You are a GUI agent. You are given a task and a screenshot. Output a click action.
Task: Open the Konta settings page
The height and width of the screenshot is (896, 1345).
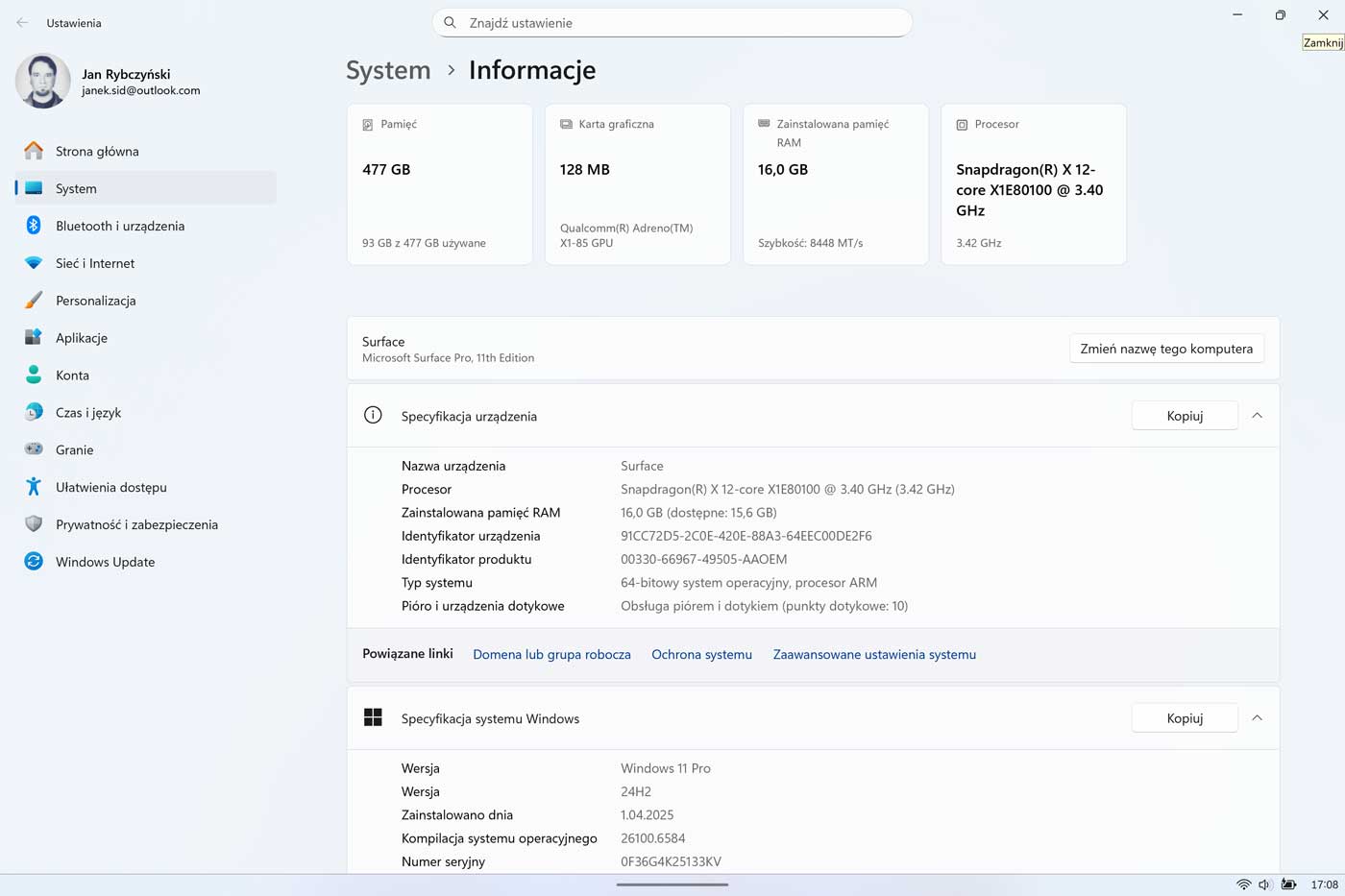point(72,375)
